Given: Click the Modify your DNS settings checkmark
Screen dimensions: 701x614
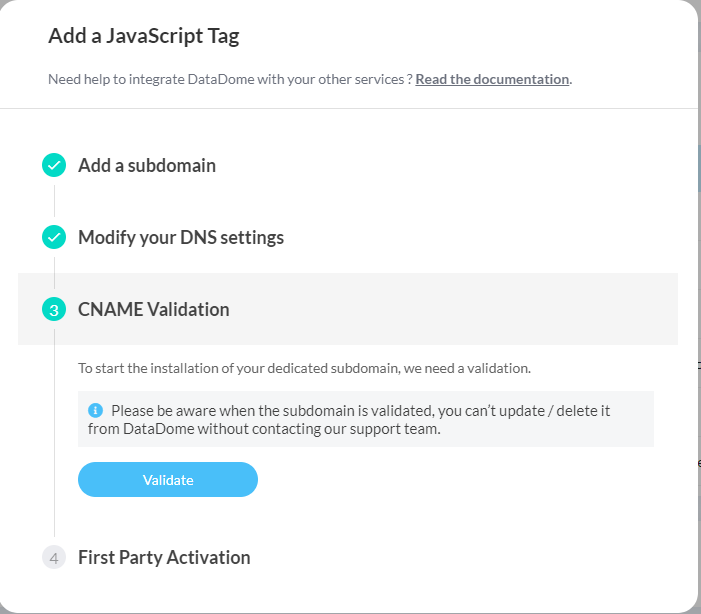Looking at the screenshot, I should point(54,238).
